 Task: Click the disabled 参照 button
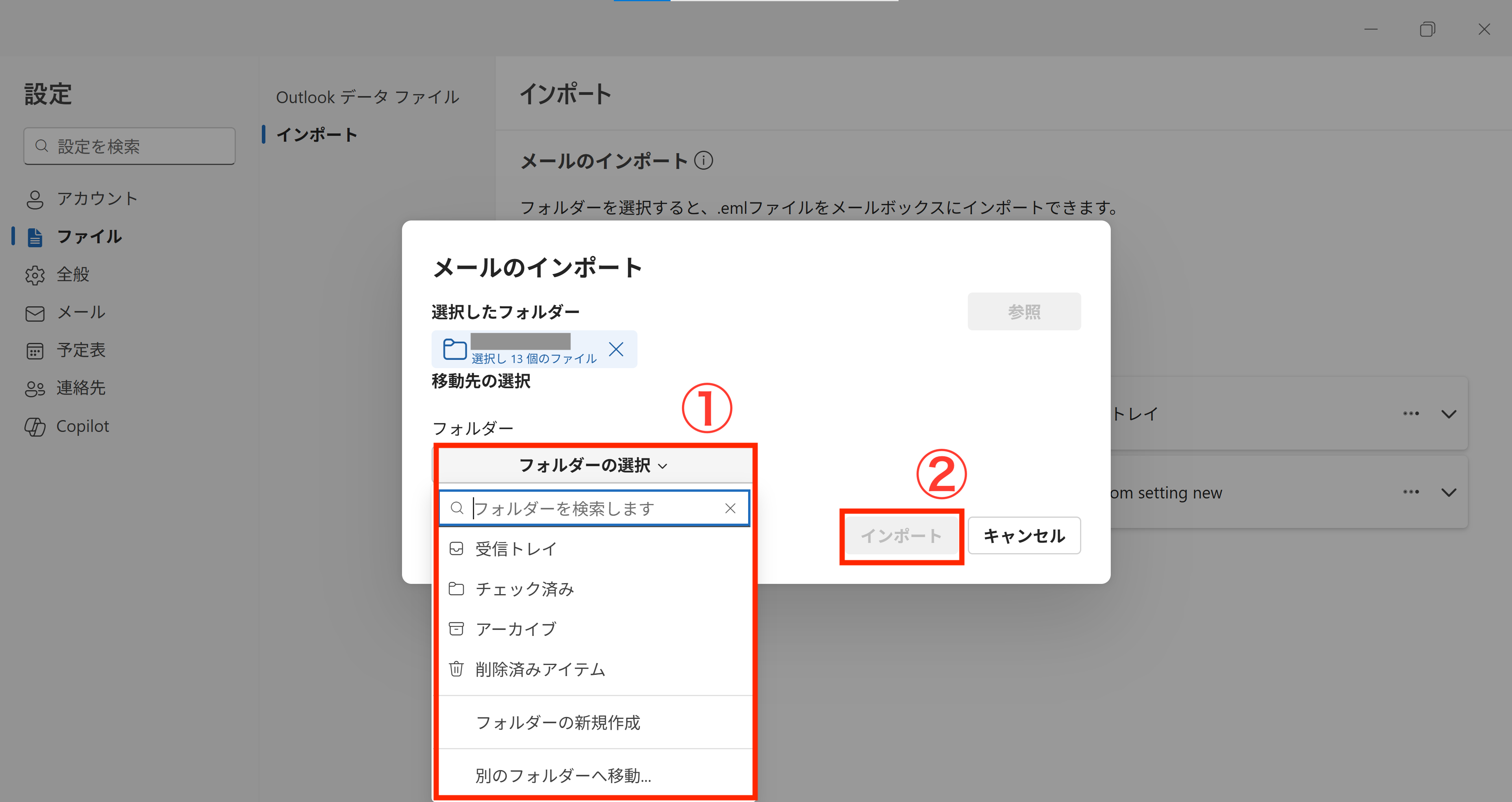(1024, 311)
